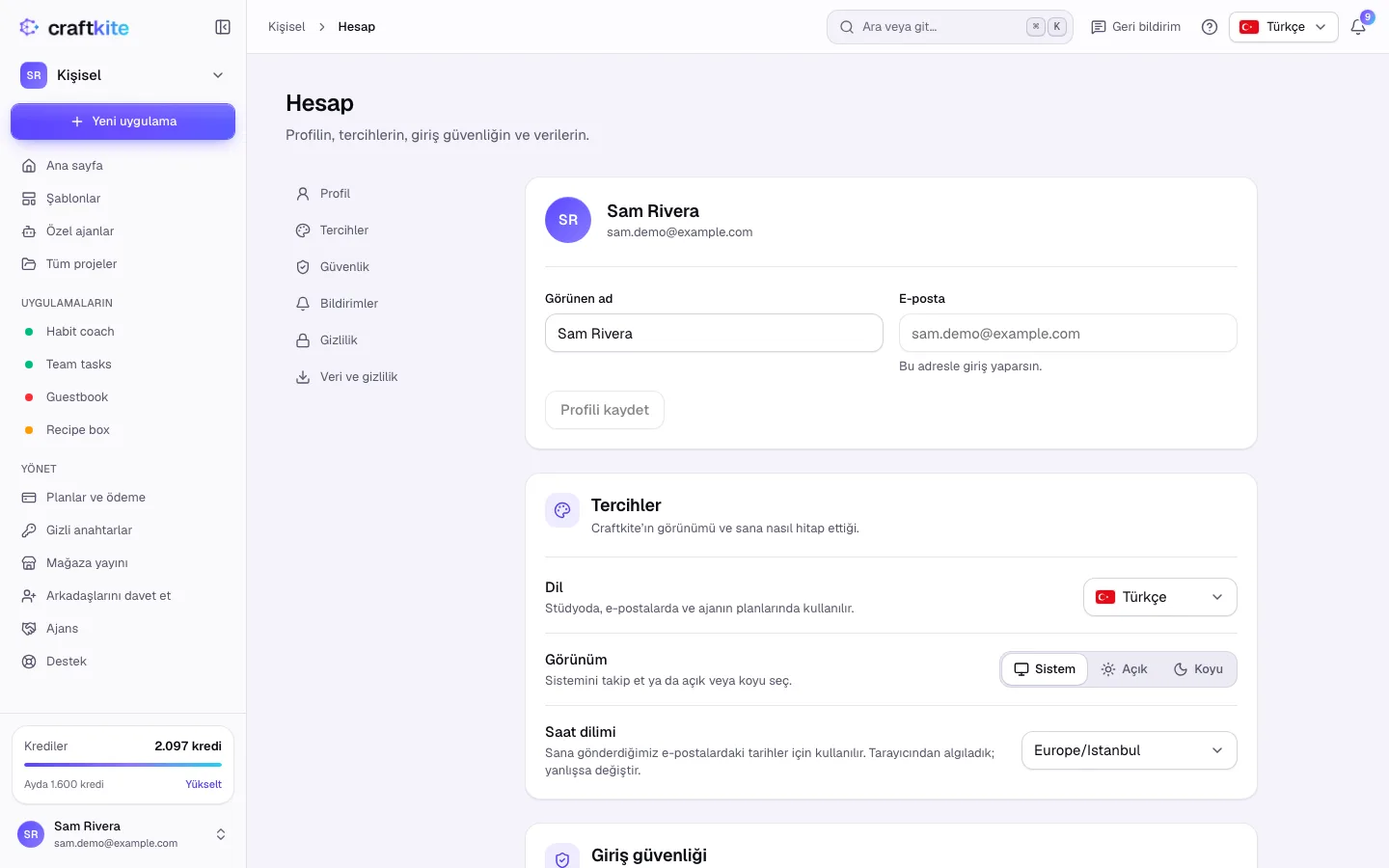Click the Gizli anahtarlar key icon
Screen dimensions: 1389x868
(29, 530)
